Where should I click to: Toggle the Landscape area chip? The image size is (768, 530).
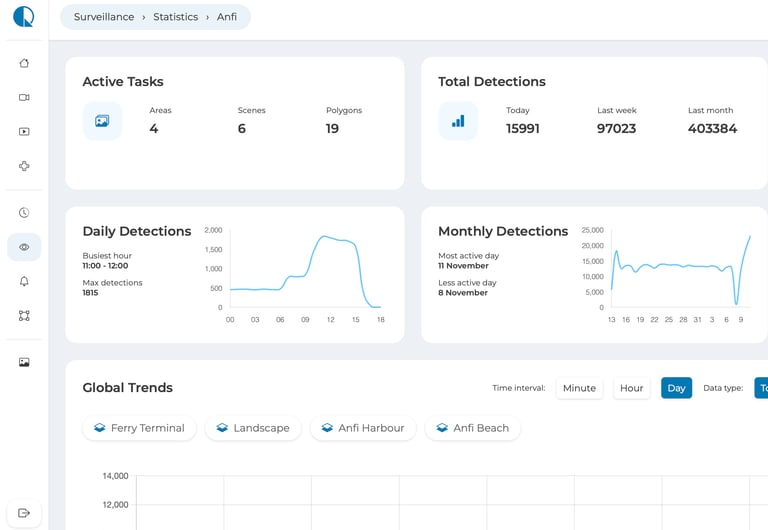tap(253, 428)
